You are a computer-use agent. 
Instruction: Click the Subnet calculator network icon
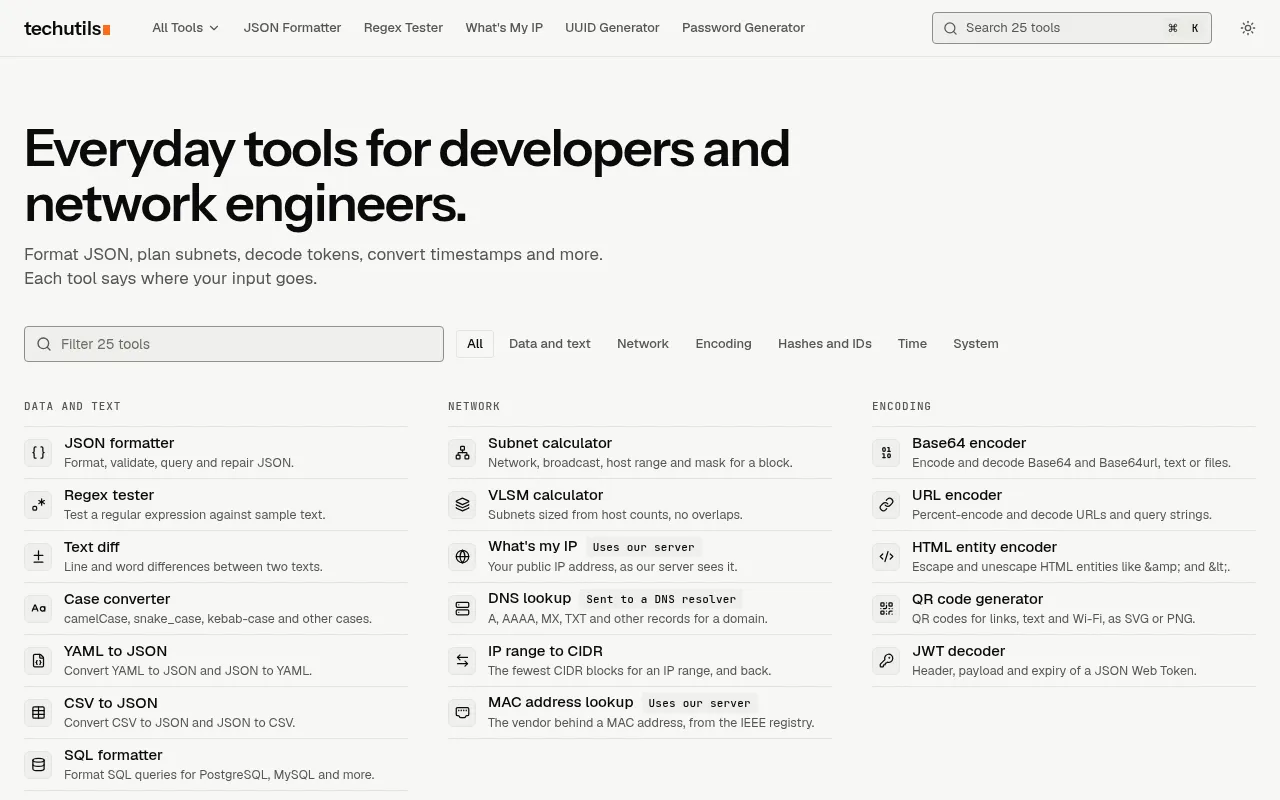(462, 452)
